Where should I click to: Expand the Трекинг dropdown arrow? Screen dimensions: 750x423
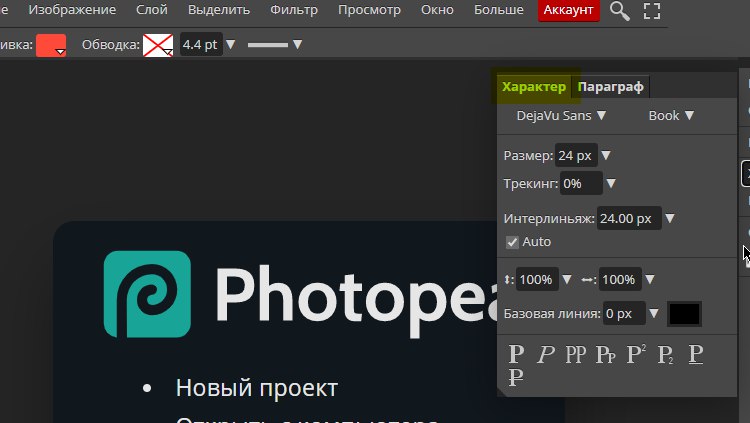611,183
